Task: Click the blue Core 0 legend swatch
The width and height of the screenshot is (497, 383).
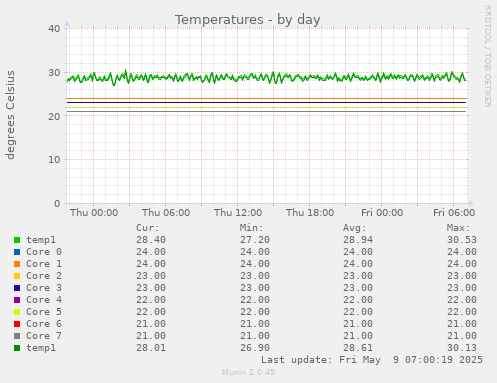Action: [x=17, y=252]
